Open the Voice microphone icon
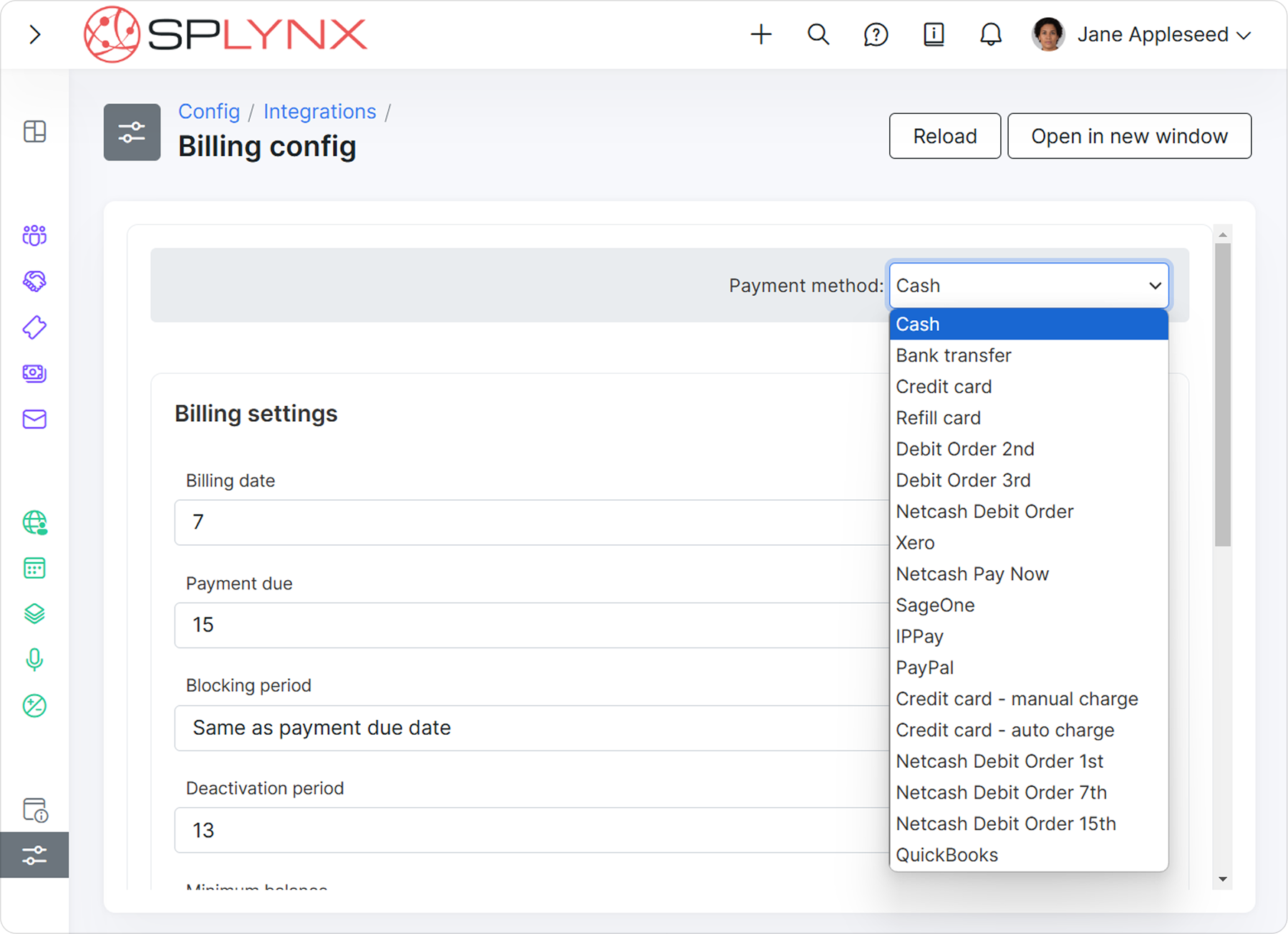The image size is (1288, 934). pos(34,660)
